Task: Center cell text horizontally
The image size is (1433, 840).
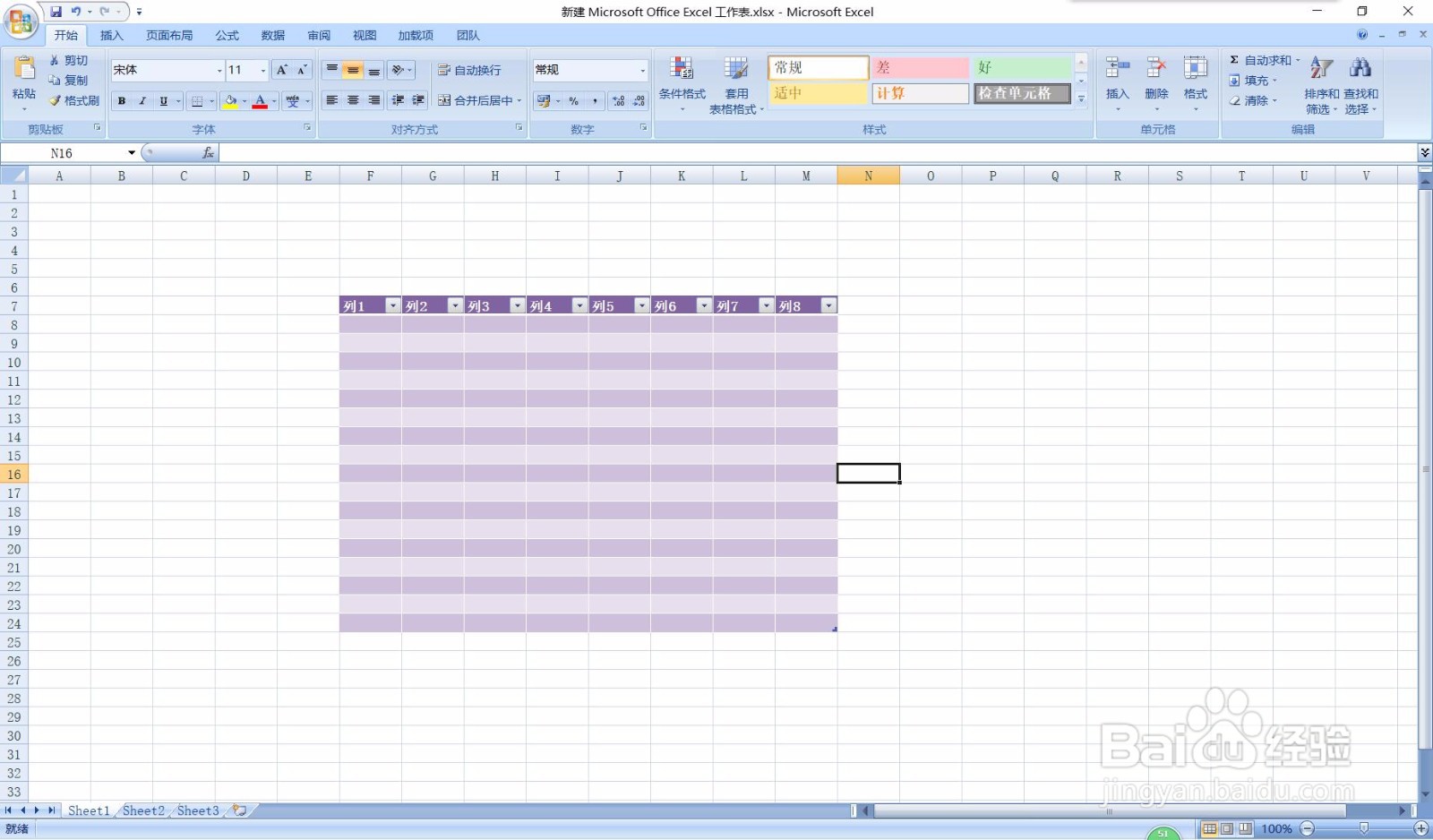Action: tap(353, 100)
